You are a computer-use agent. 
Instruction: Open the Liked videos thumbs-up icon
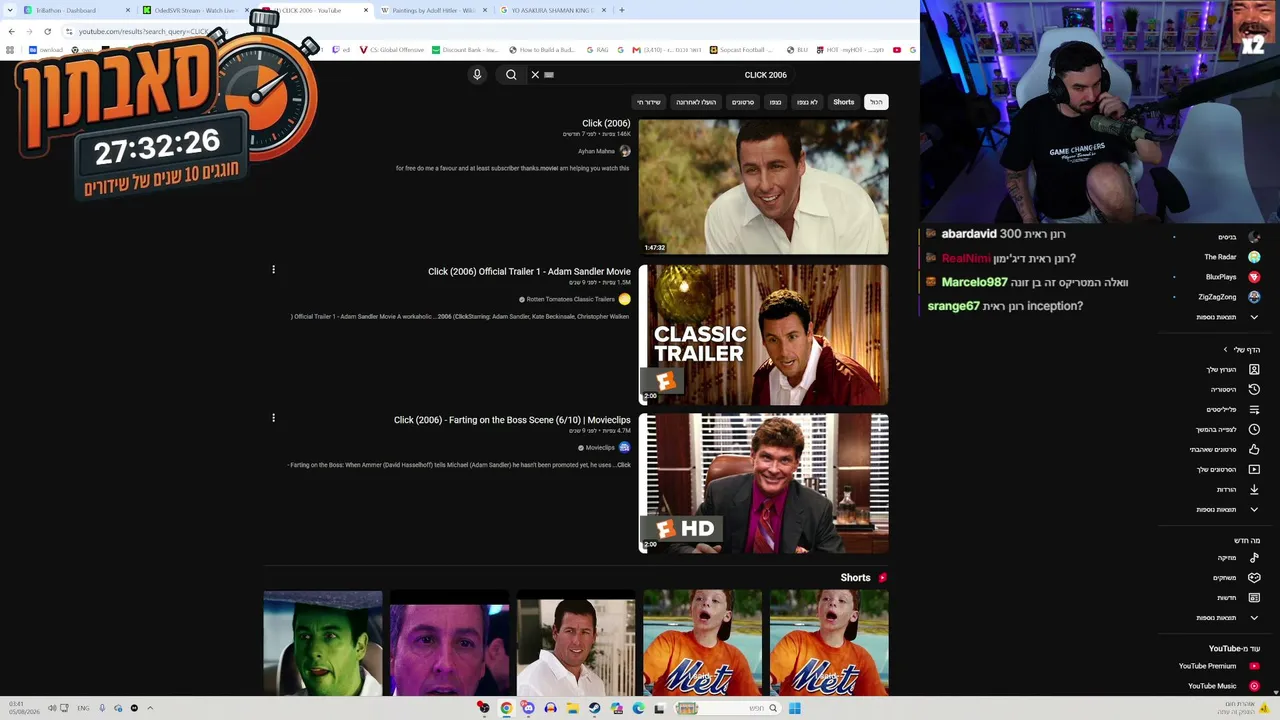pyautogui.click(x=1254, y=450)
